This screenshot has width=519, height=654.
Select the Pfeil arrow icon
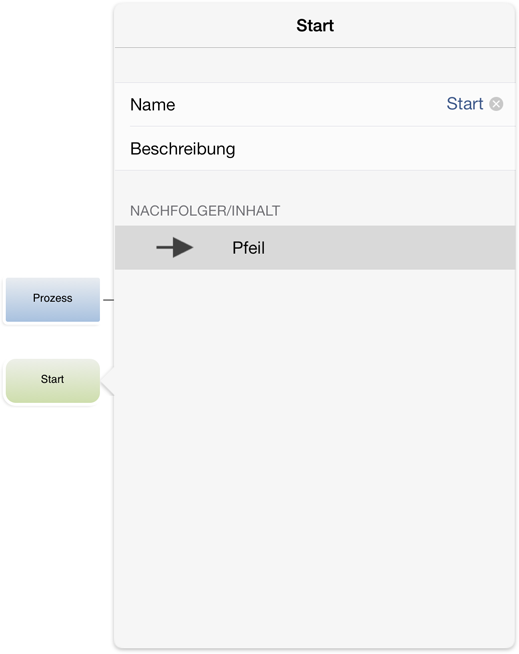[174, 248]
